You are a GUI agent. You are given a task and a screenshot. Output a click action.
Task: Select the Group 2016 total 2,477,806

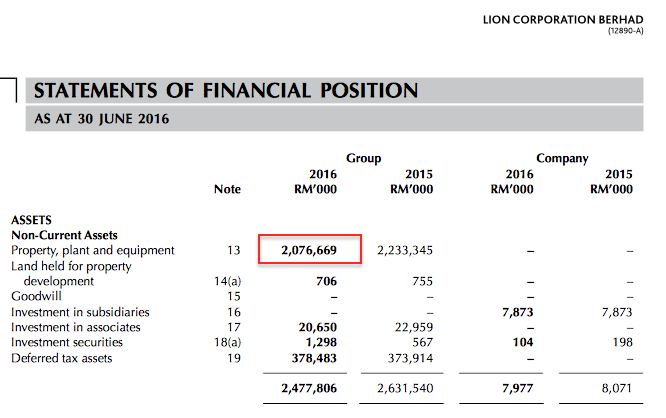click(309, 388)
